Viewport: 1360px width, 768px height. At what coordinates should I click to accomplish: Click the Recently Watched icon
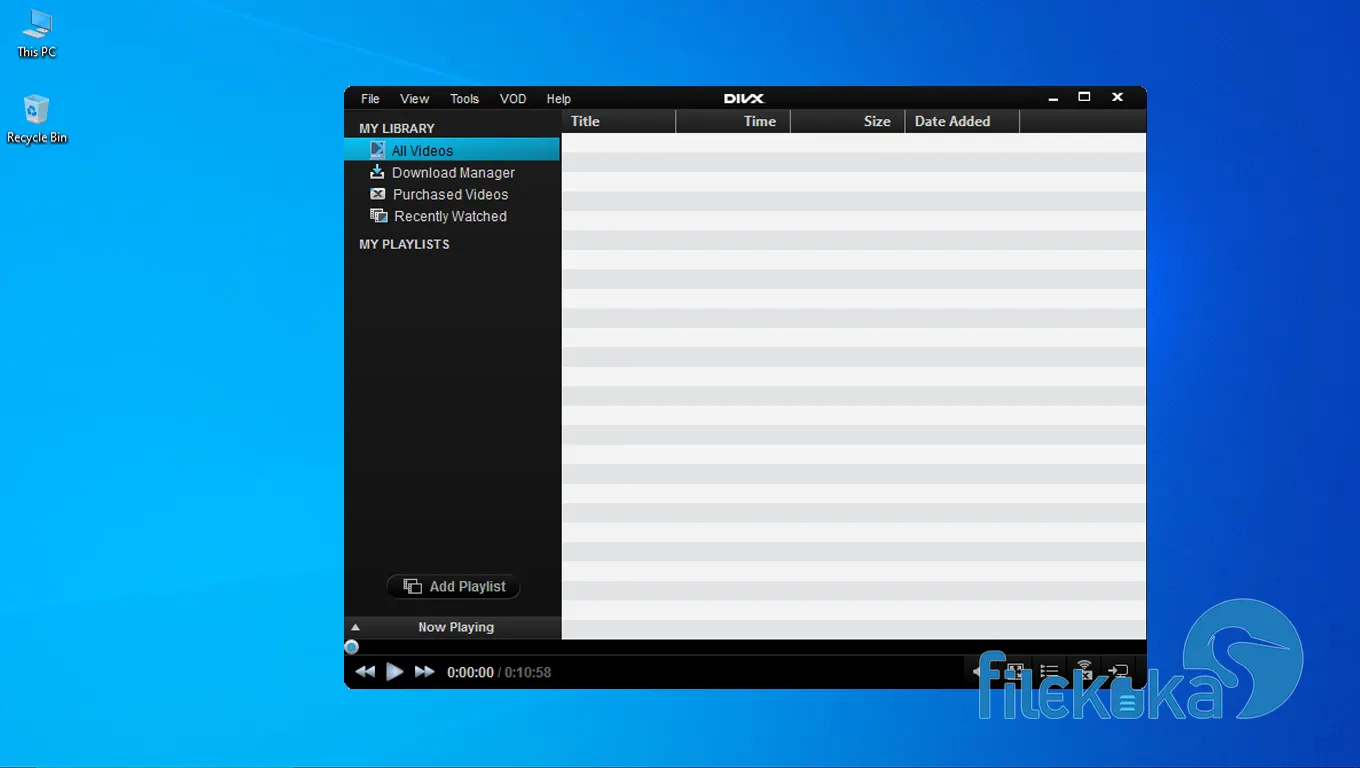pyautogui.click(x=378, y=216)
